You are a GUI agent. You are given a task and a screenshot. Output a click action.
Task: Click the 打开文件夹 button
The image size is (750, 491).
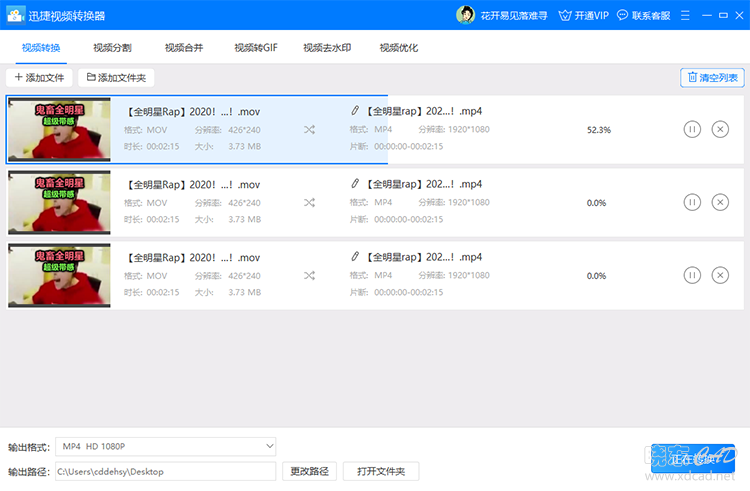381,471
